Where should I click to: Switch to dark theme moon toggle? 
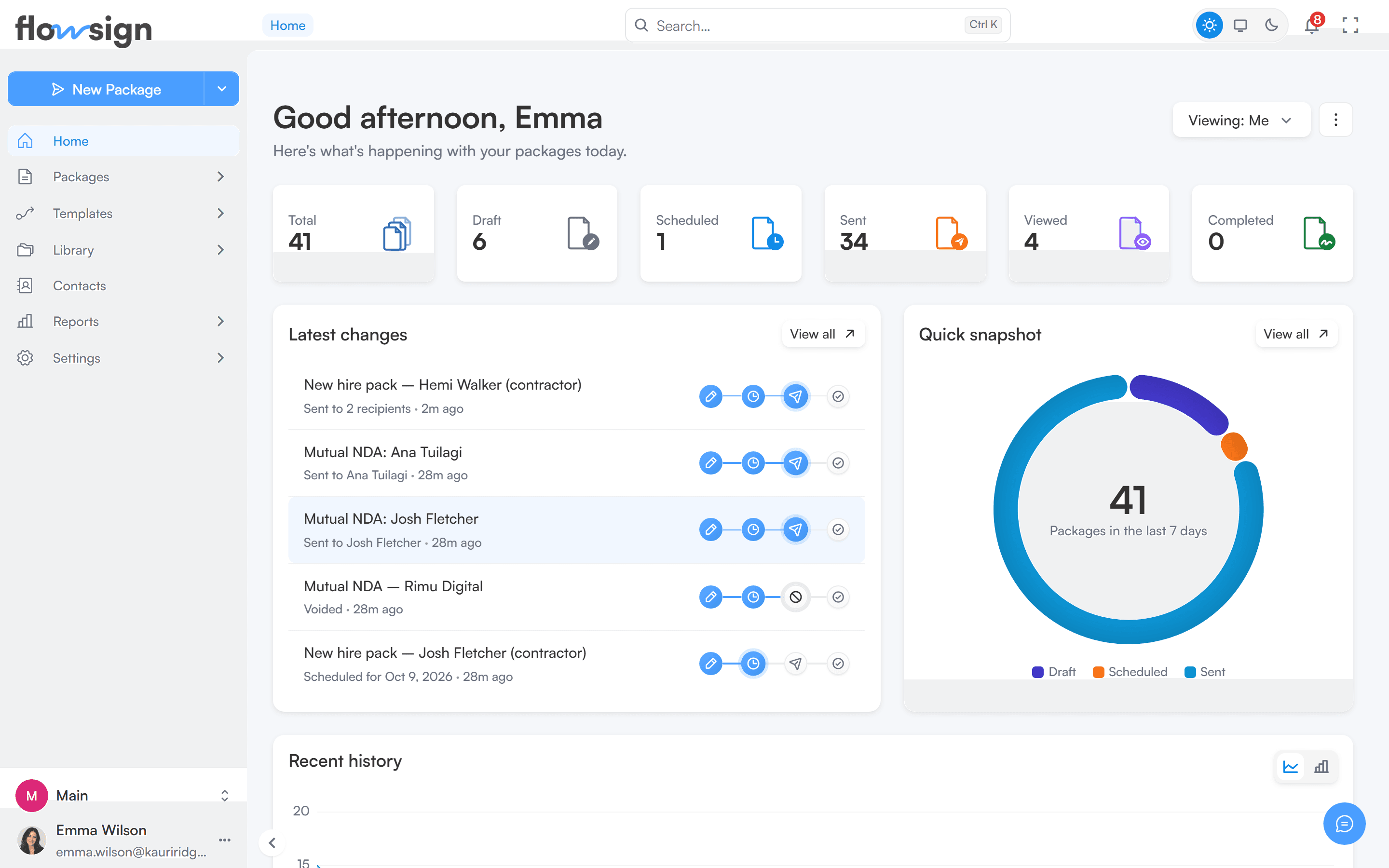pos(1271,25)
